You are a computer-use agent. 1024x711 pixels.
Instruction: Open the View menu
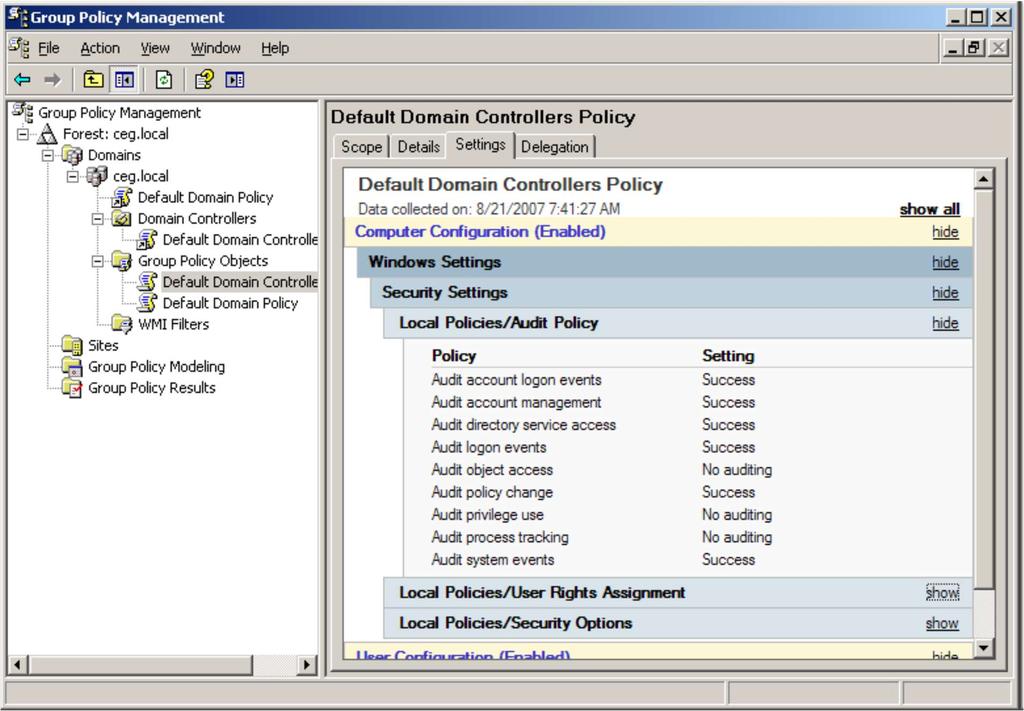tap(155, 48)
